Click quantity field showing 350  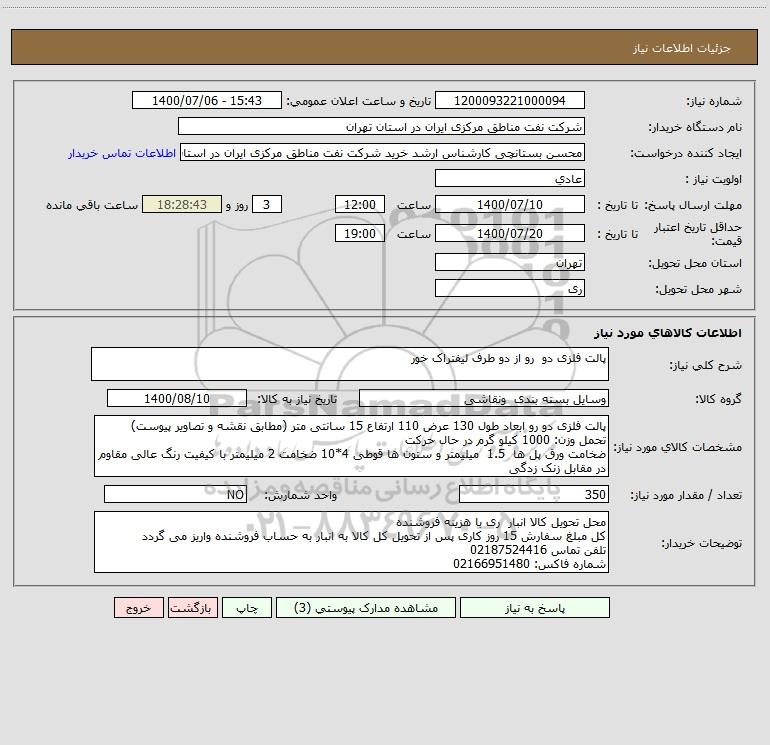pos(534,495)
